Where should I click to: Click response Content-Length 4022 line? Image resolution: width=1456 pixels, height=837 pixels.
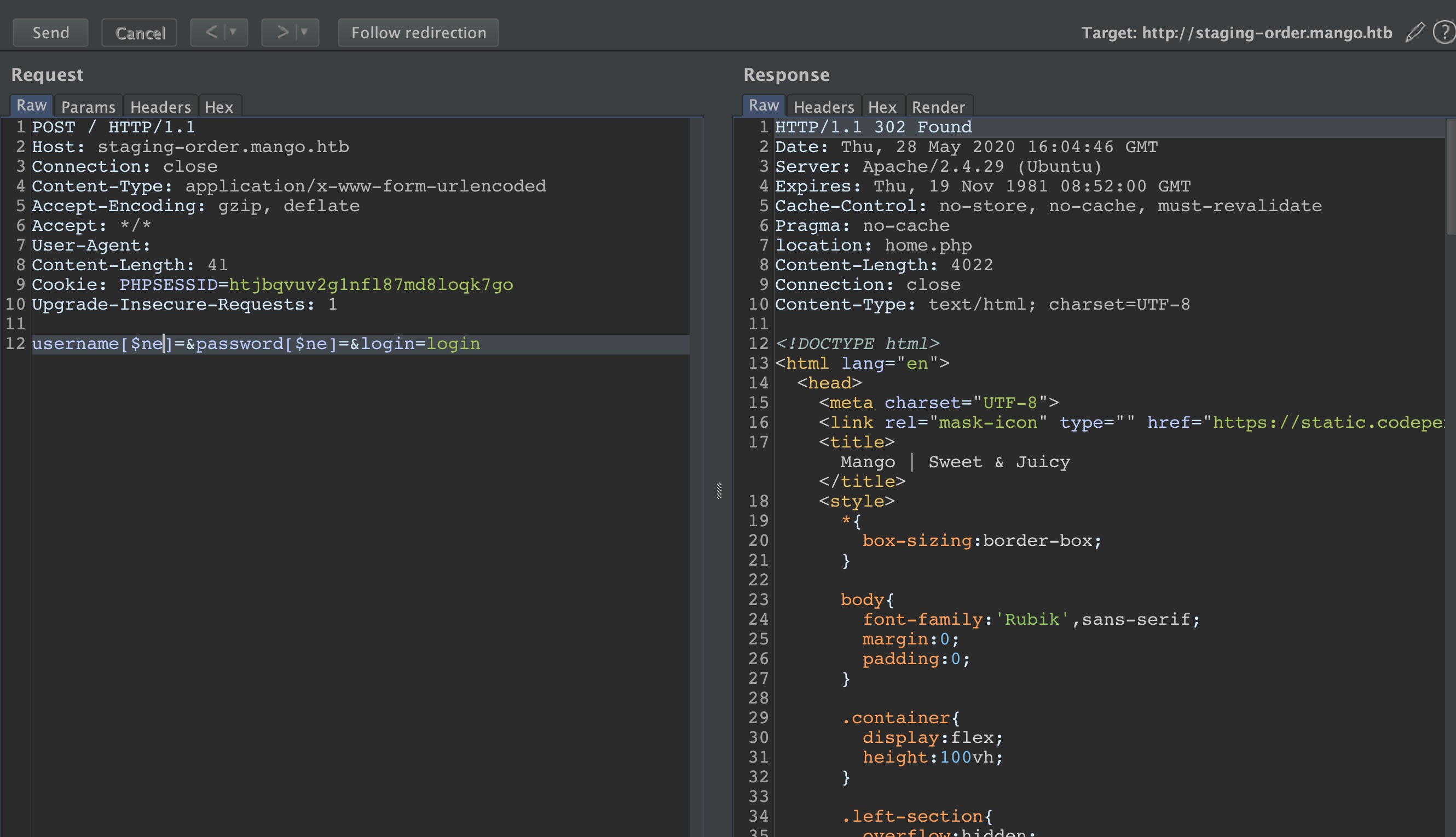885,265
